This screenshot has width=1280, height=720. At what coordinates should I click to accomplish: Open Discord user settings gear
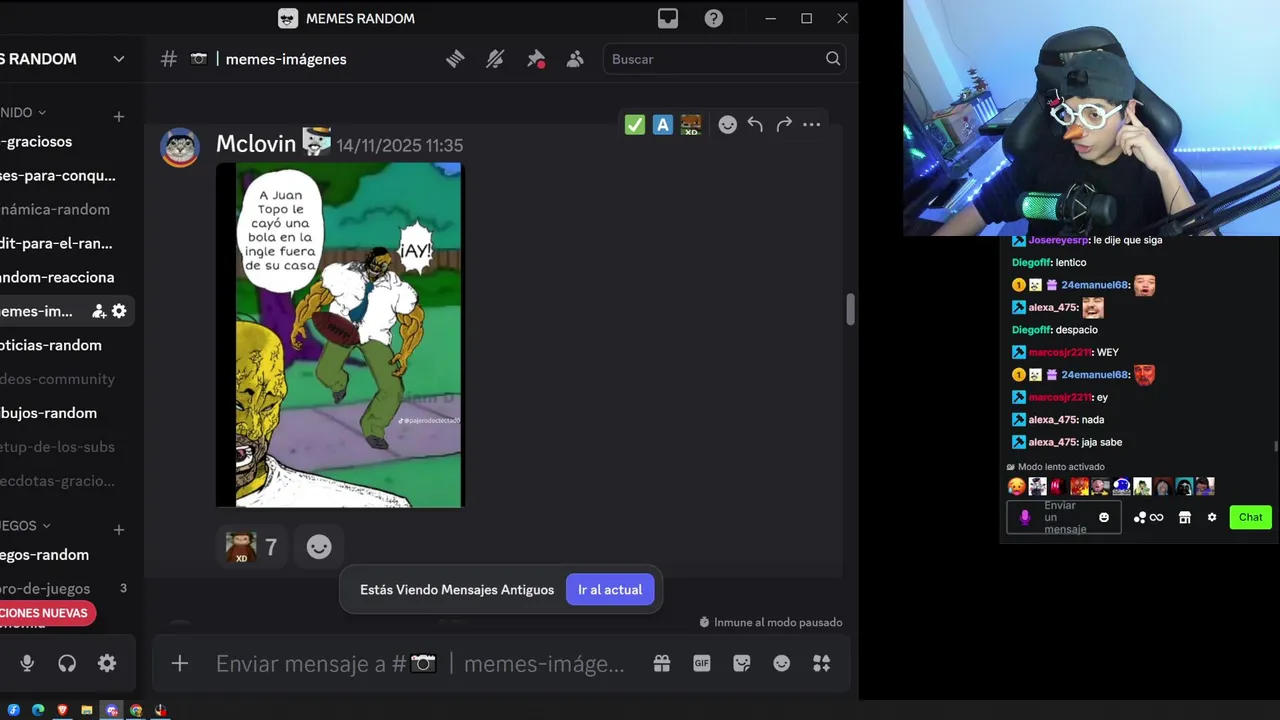point(107,663)
